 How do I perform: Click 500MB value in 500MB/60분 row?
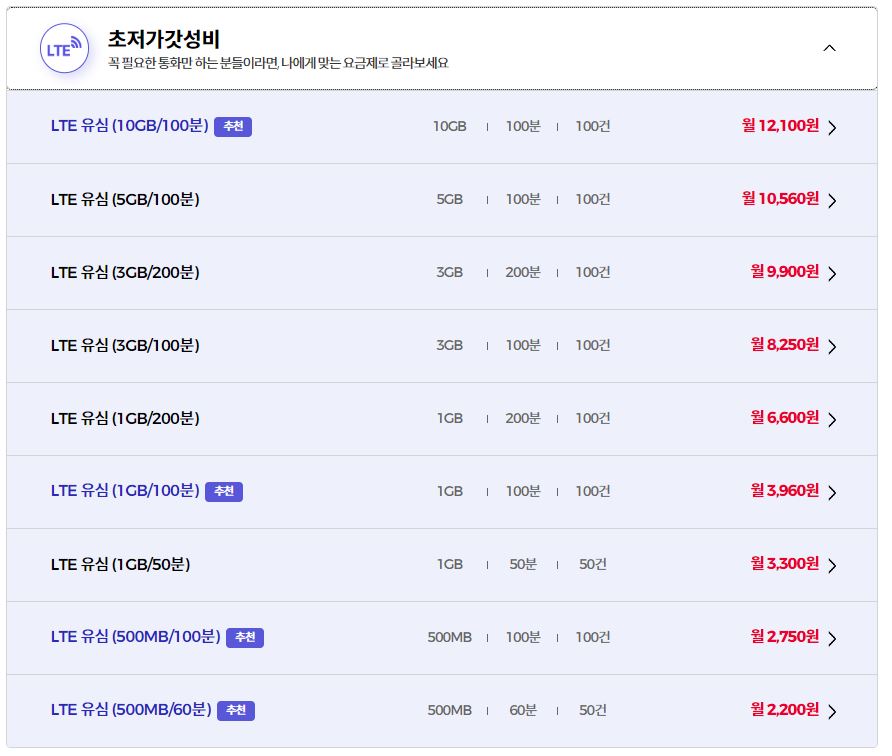point(449,710)
